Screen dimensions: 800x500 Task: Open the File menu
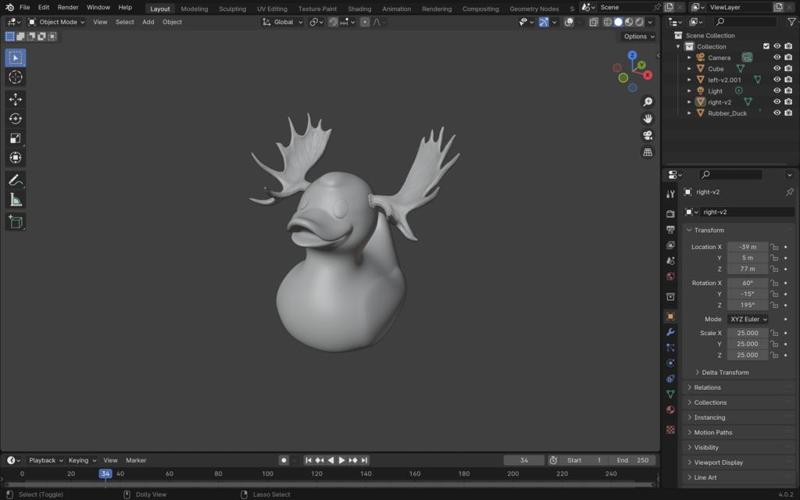pyautogui.click(x=24, y=8)
